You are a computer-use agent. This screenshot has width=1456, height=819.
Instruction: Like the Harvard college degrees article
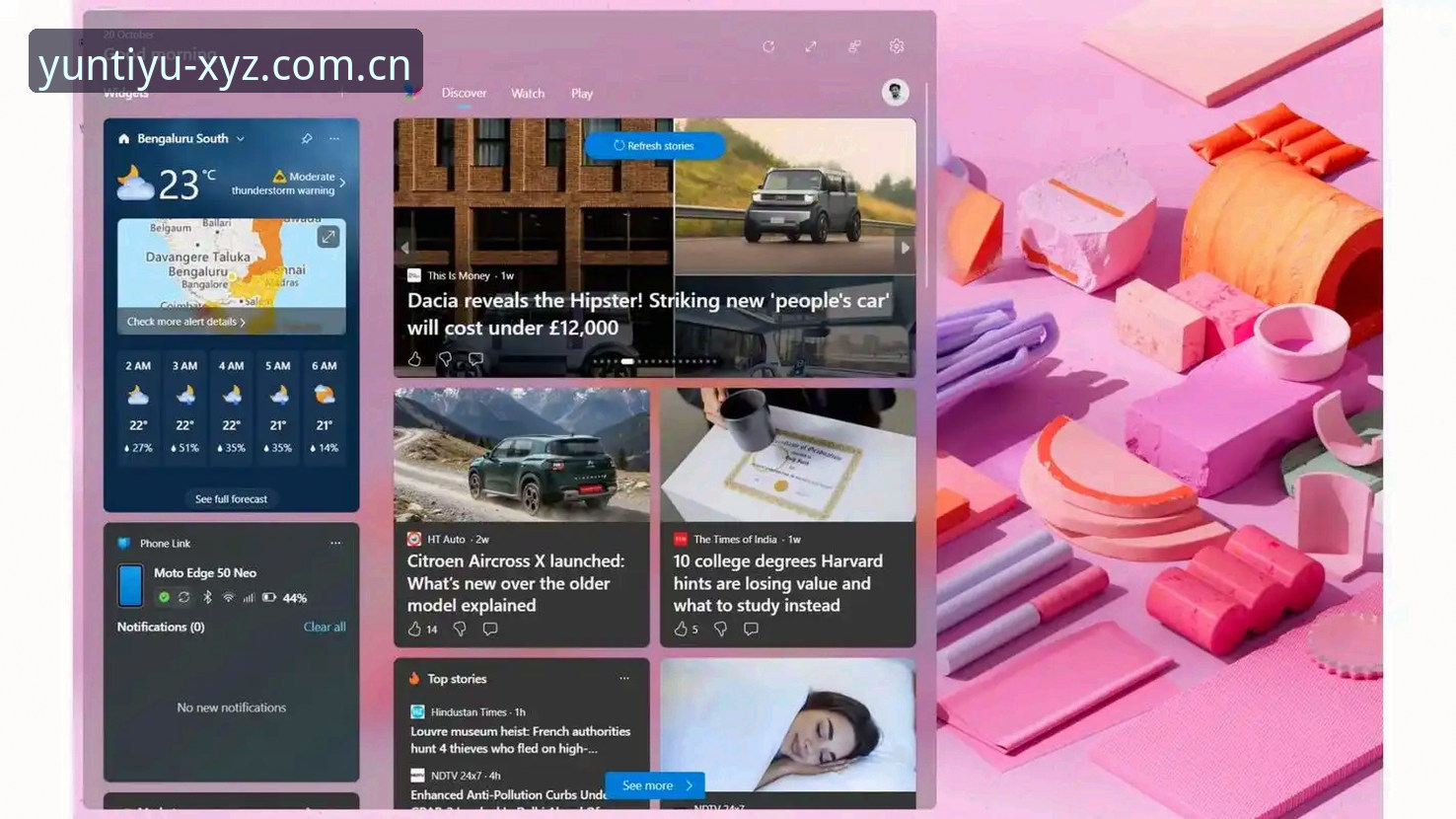point(681,629)
